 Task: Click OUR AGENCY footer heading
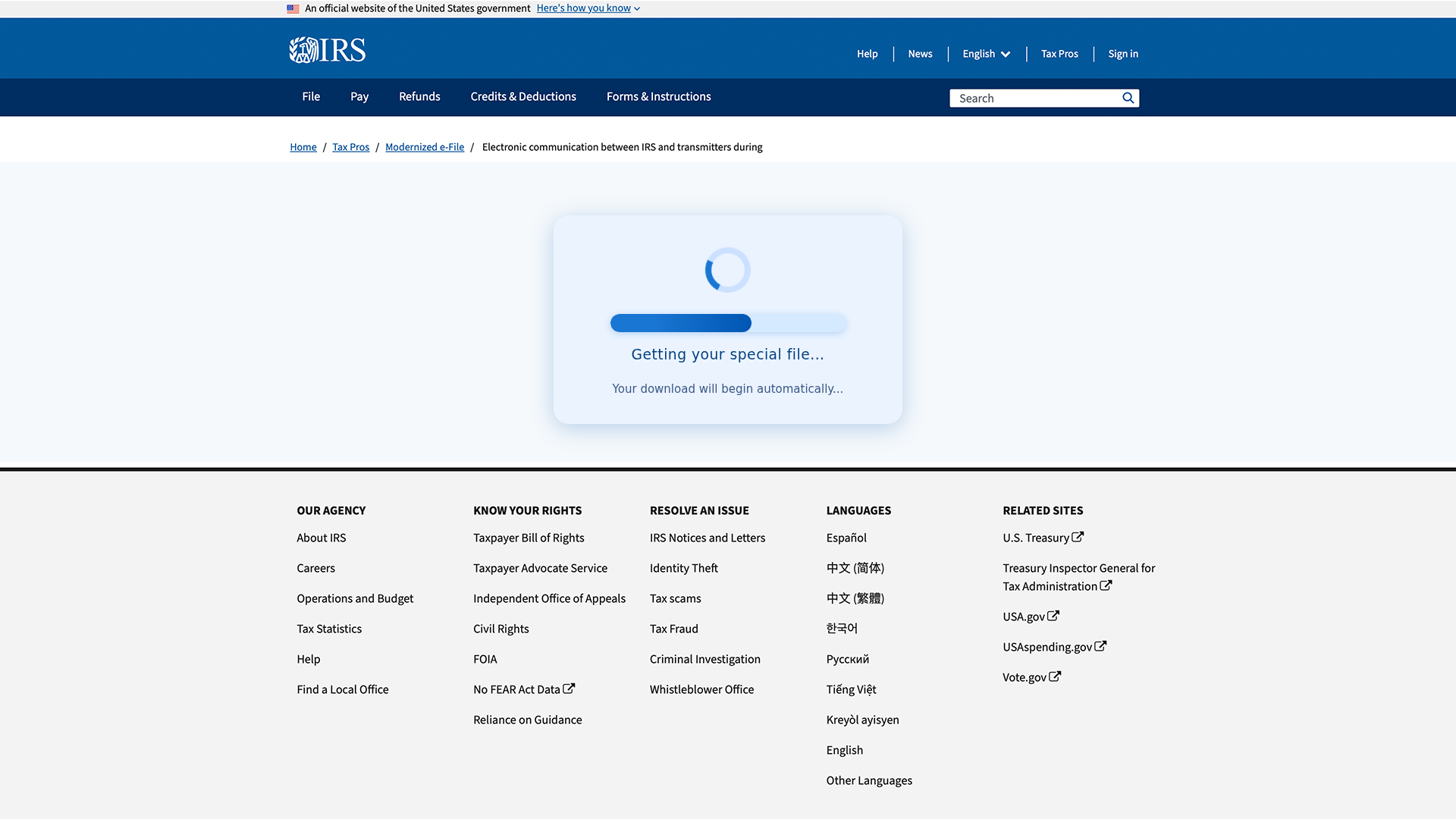pos(331,510)
